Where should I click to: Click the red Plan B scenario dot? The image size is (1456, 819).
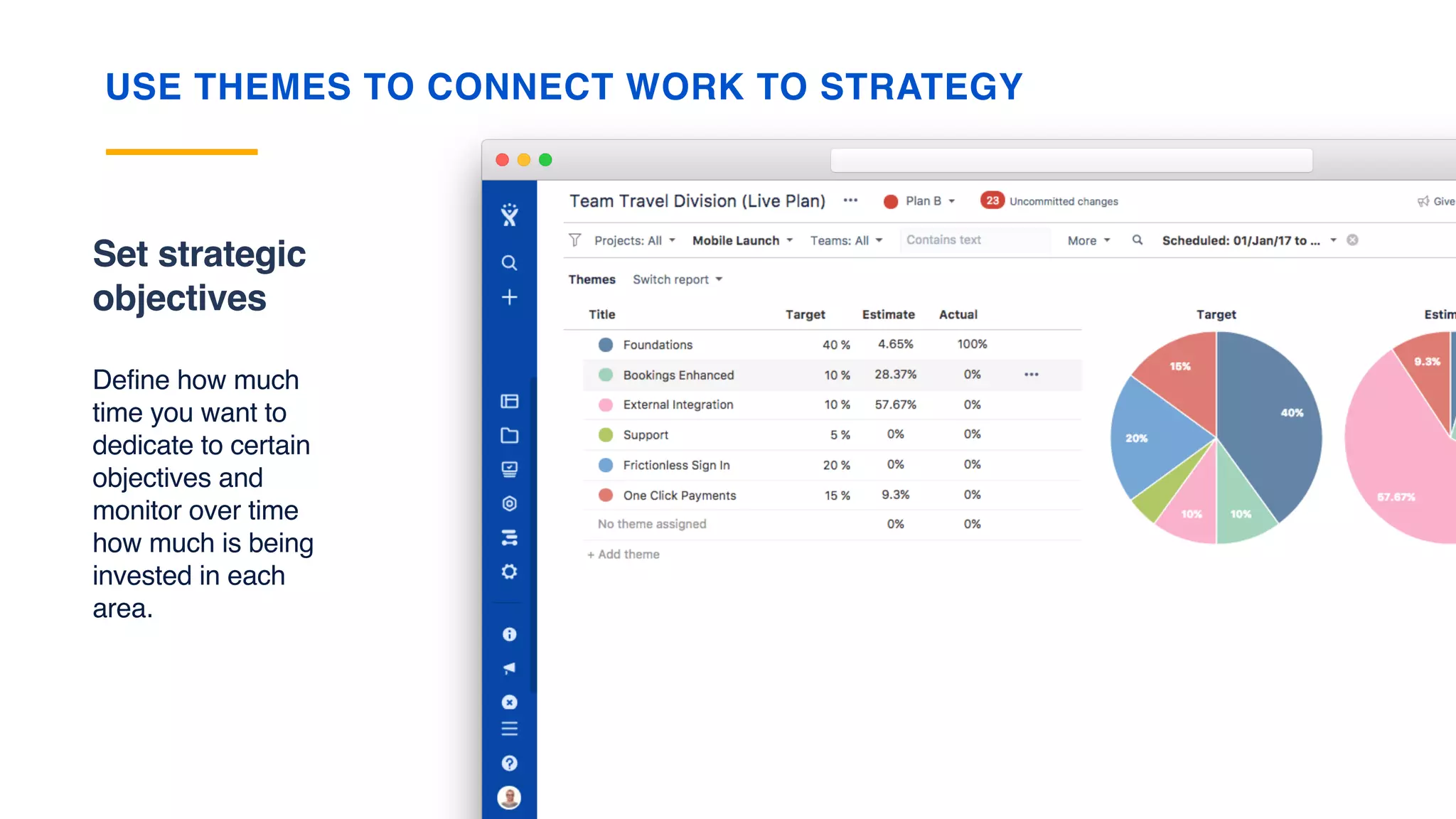(890, 202)
